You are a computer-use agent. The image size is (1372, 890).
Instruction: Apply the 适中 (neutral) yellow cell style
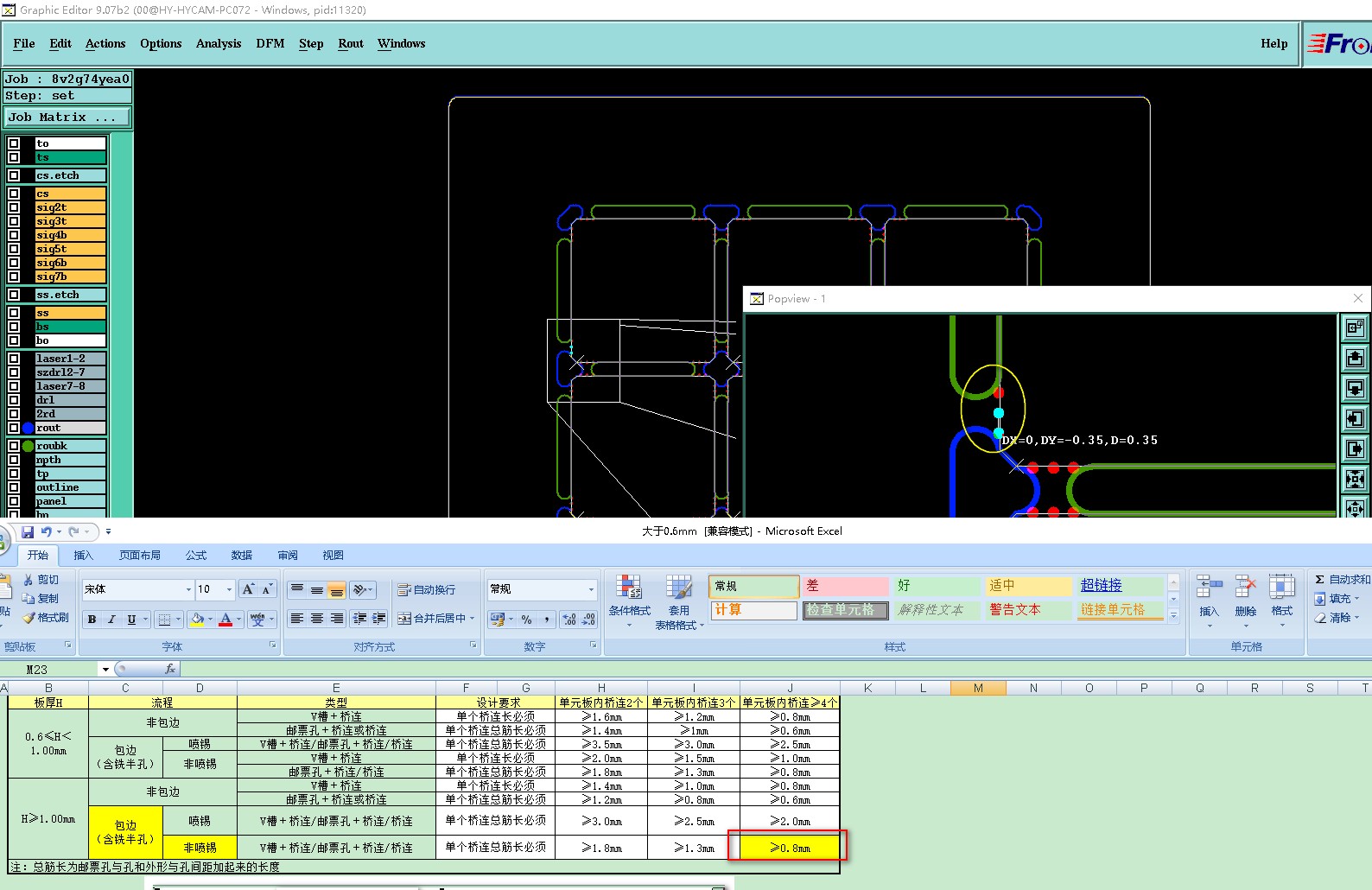coord(1029,586)
